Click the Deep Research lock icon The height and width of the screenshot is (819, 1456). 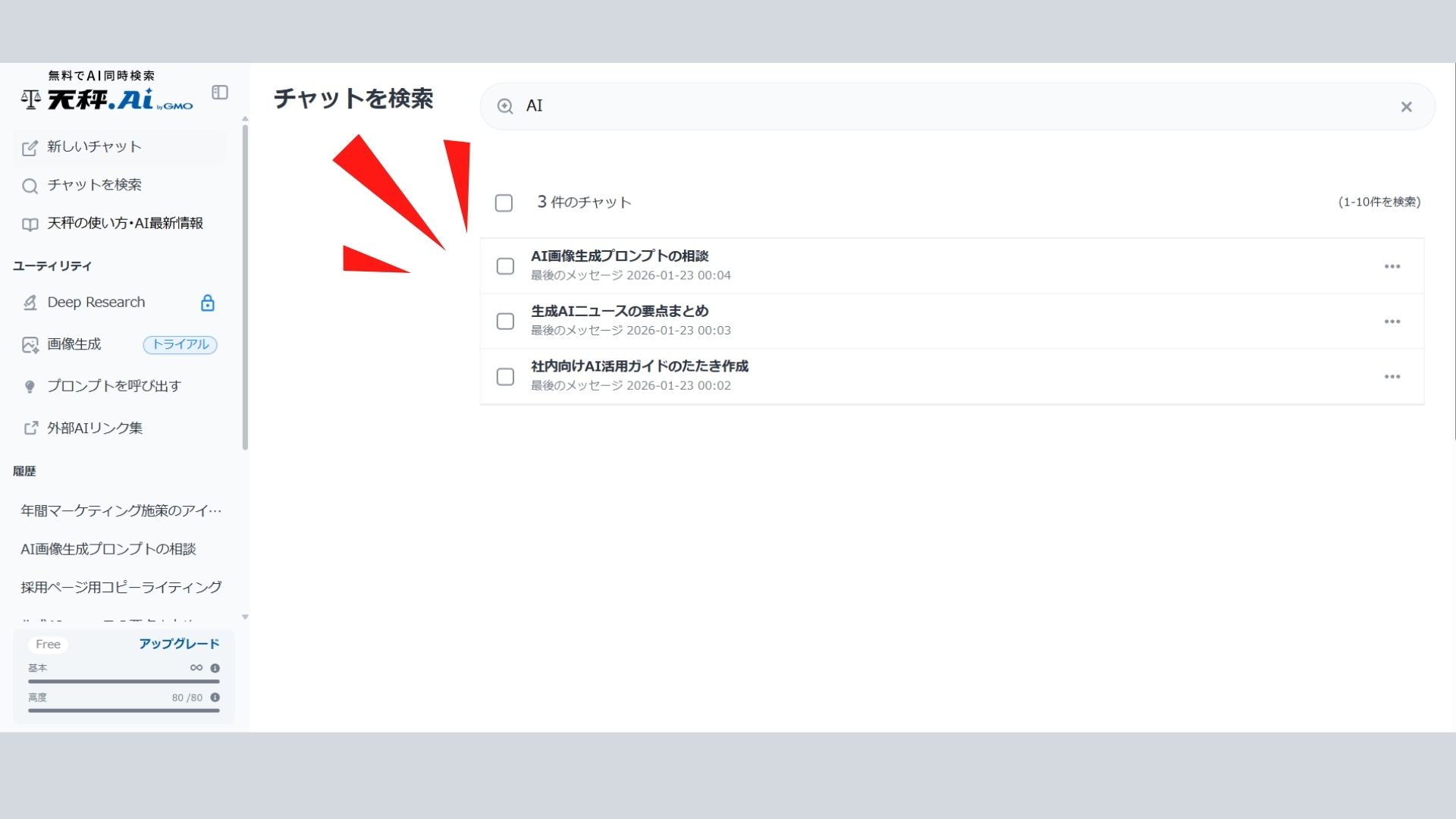tap(207, 303)
